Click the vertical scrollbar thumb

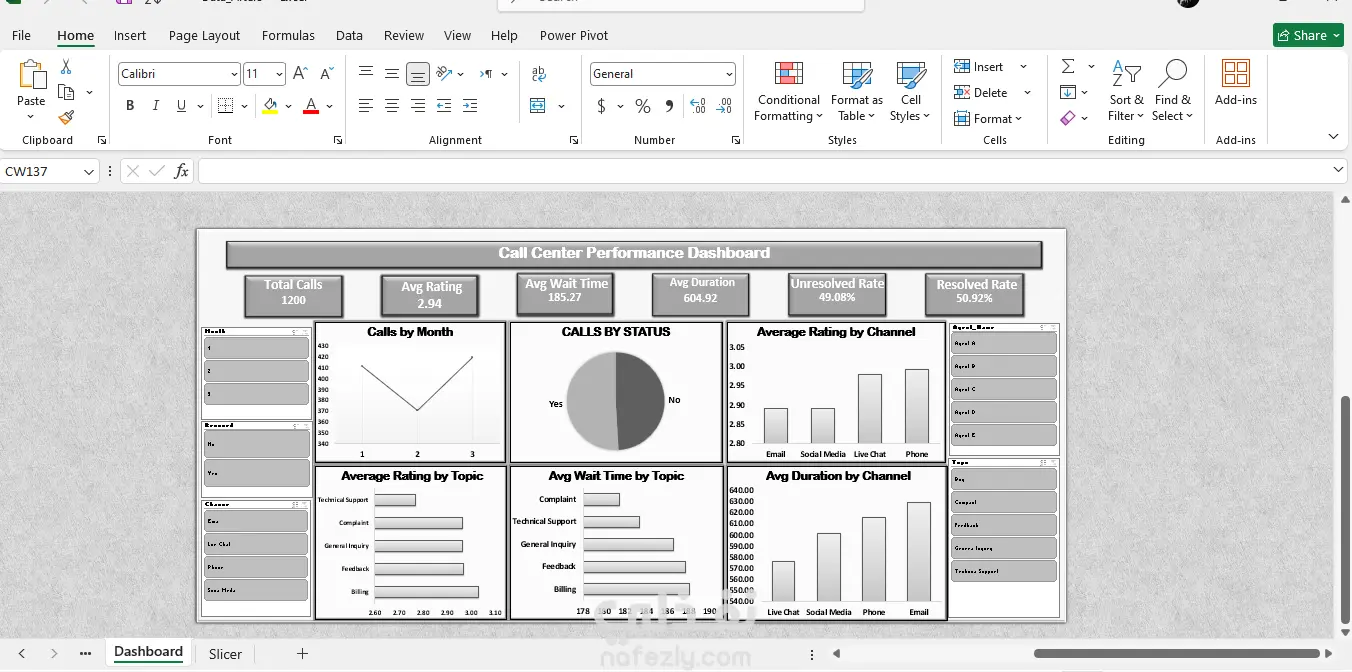tap(1345, 510)
